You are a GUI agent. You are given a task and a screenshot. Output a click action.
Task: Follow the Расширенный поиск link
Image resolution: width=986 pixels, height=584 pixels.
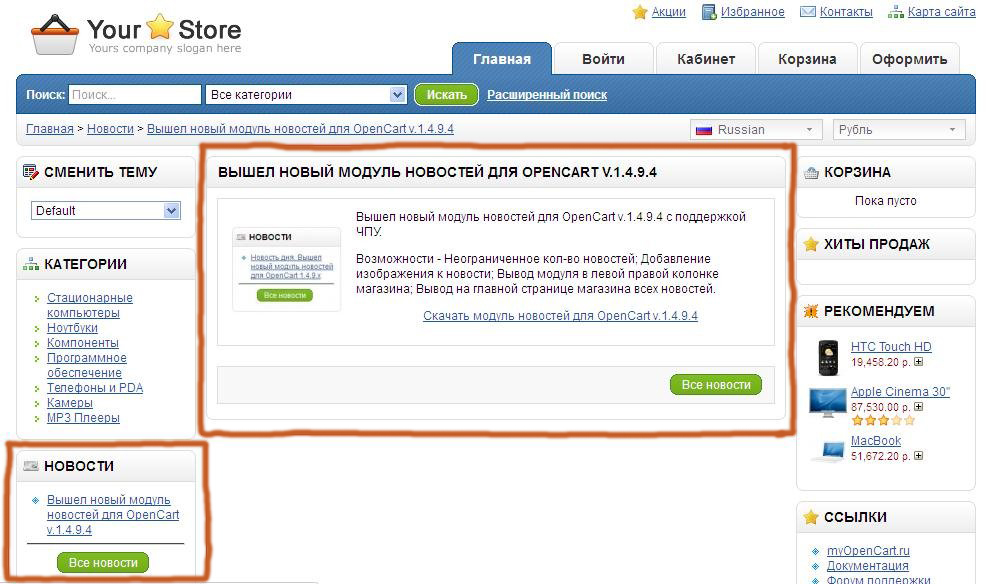coord(547,95)
